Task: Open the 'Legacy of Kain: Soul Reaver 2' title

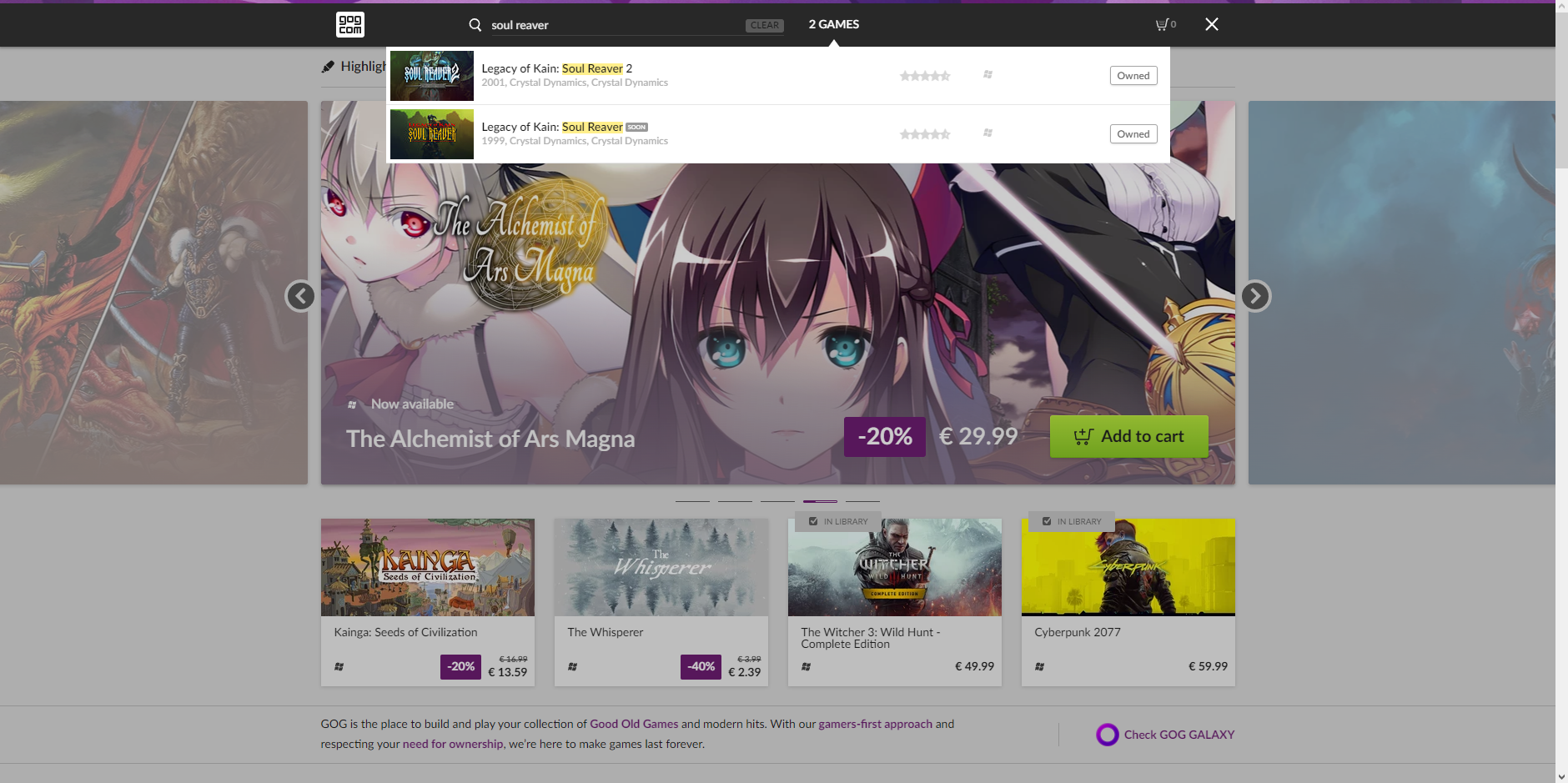Action: coord(557,68)
